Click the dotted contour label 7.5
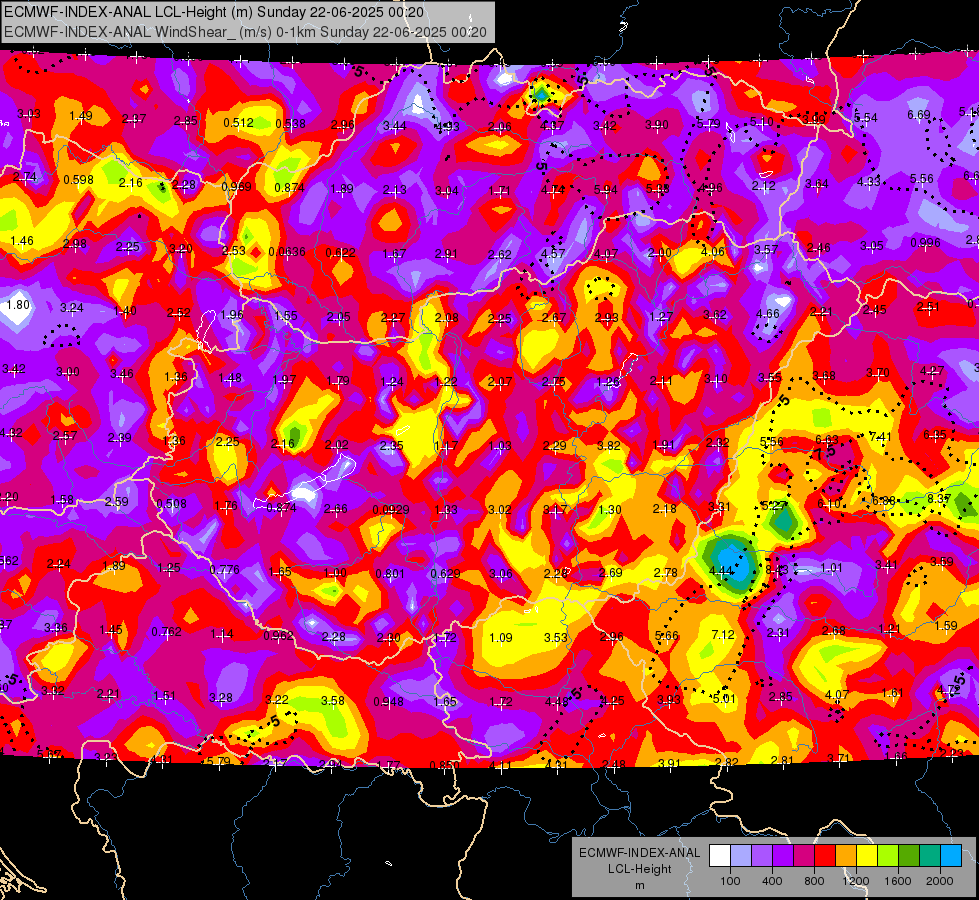Screen dimensions: 979x900 tap(825, 452)
